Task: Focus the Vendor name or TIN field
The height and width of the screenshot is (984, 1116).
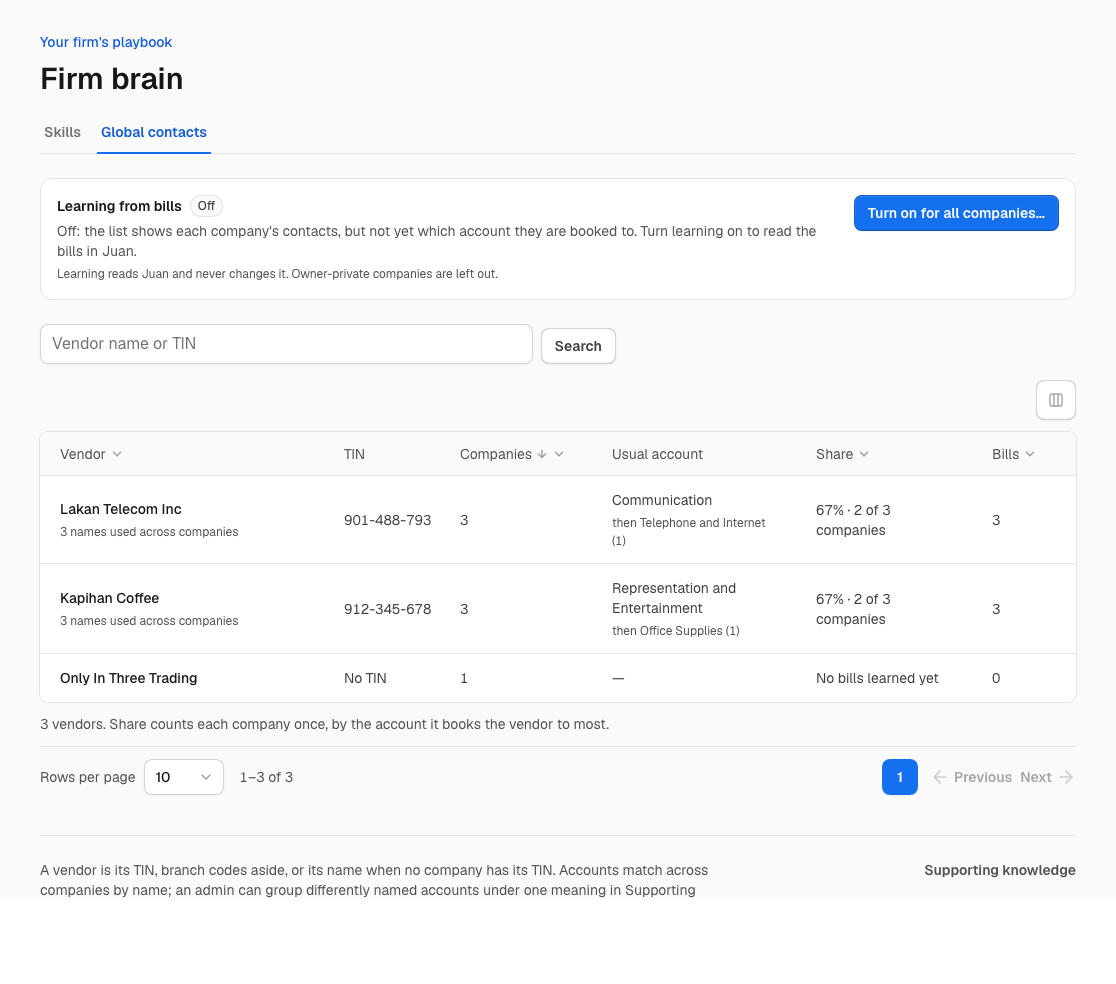Action: (x=286, y=344)
